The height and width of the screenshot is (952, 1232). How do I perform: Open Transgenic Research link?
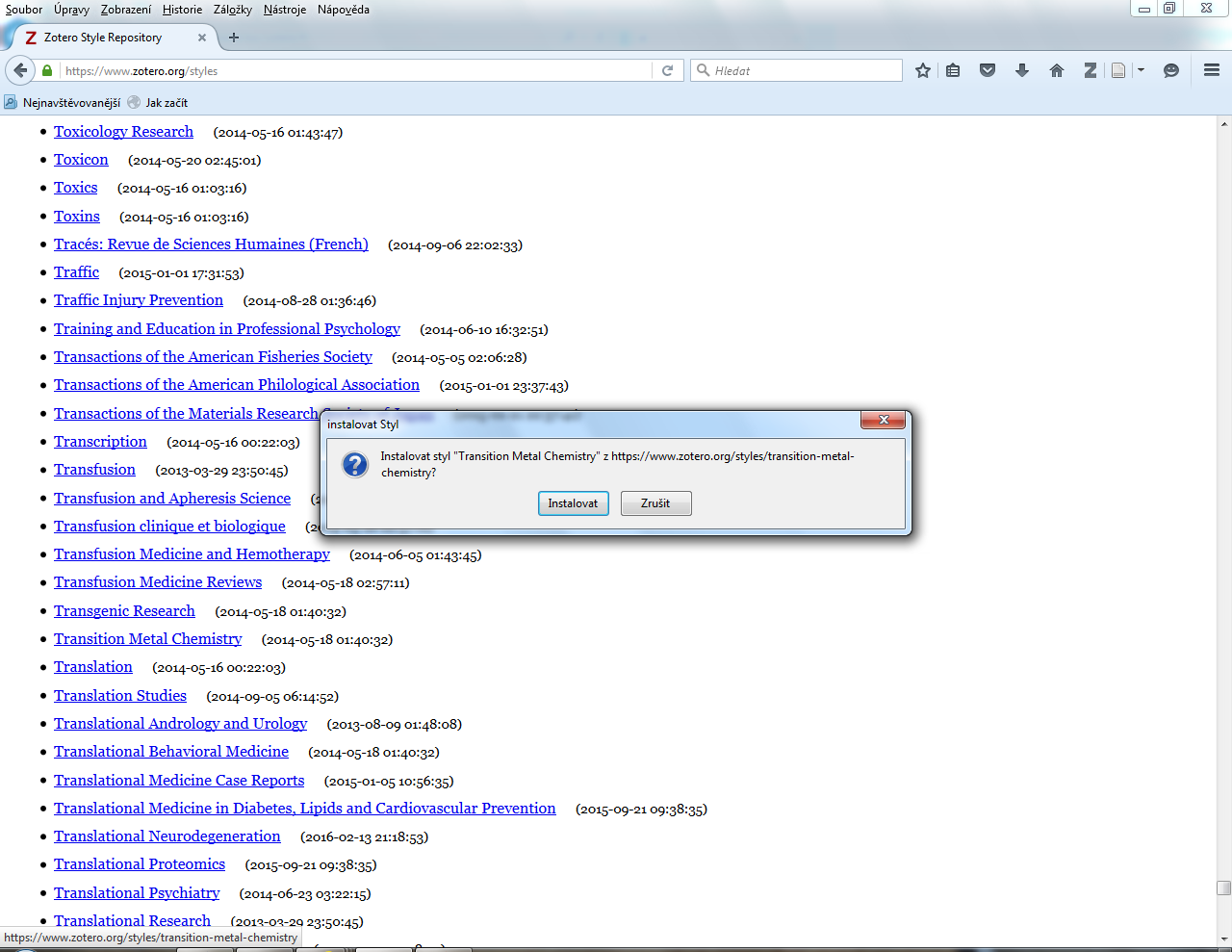click(124, 611)
